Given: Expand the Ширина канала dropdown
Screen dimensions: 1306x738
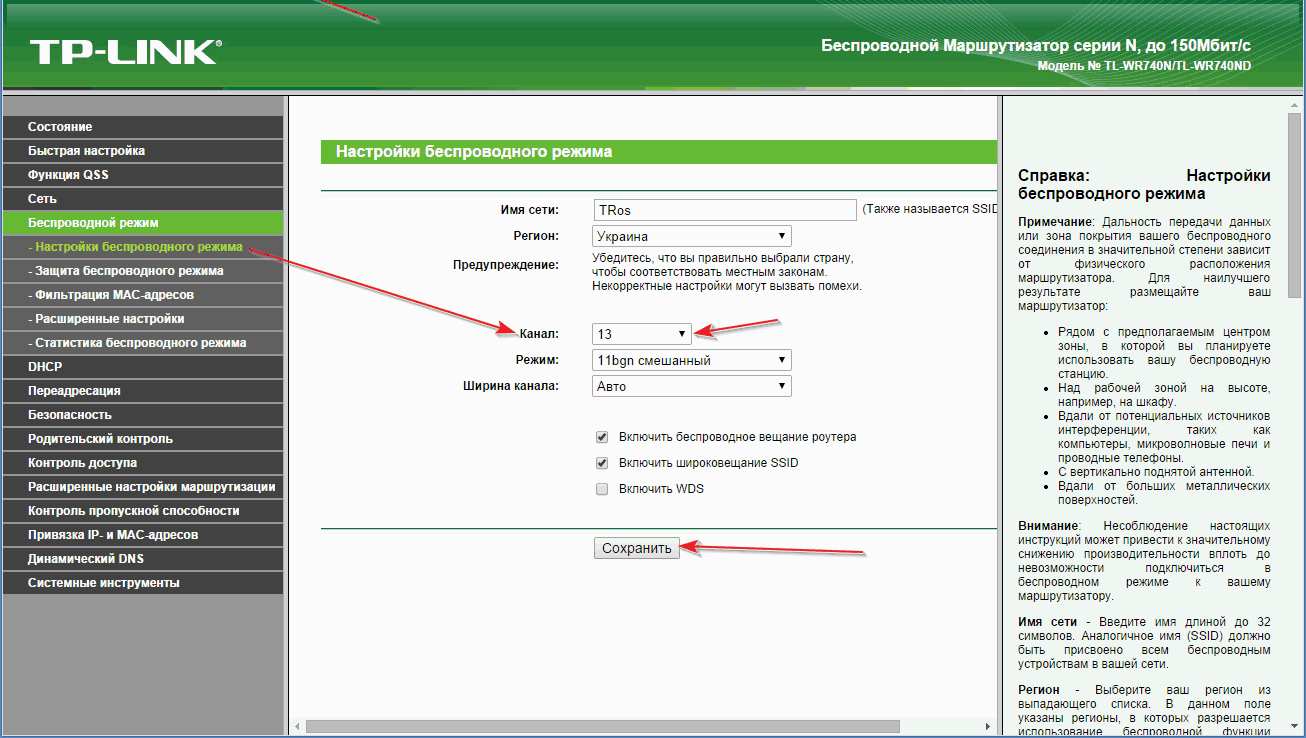Looking at the screenshot, I should [691, 386].
